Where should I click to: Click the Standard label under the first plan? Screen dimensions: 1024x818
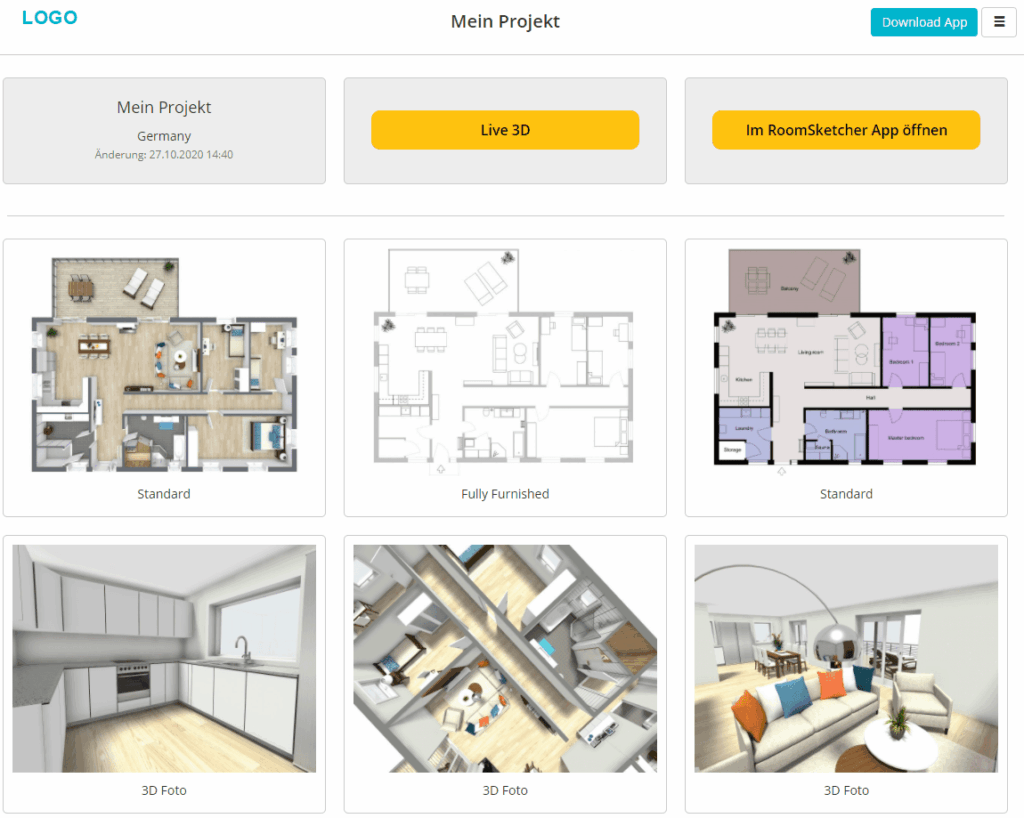tap(164, 493)
